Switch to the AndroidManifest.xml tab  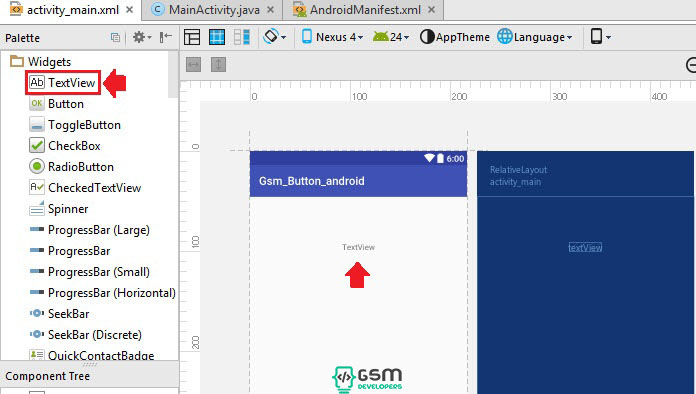364,10
